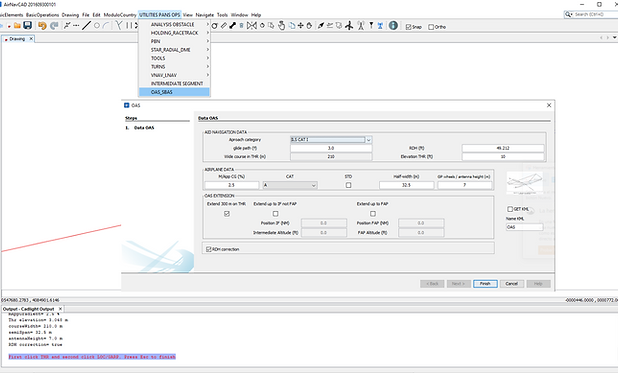618x373 pixels.
Task: Expand the STAR_RADIAL_DME submenu
Action: [174, 50]
